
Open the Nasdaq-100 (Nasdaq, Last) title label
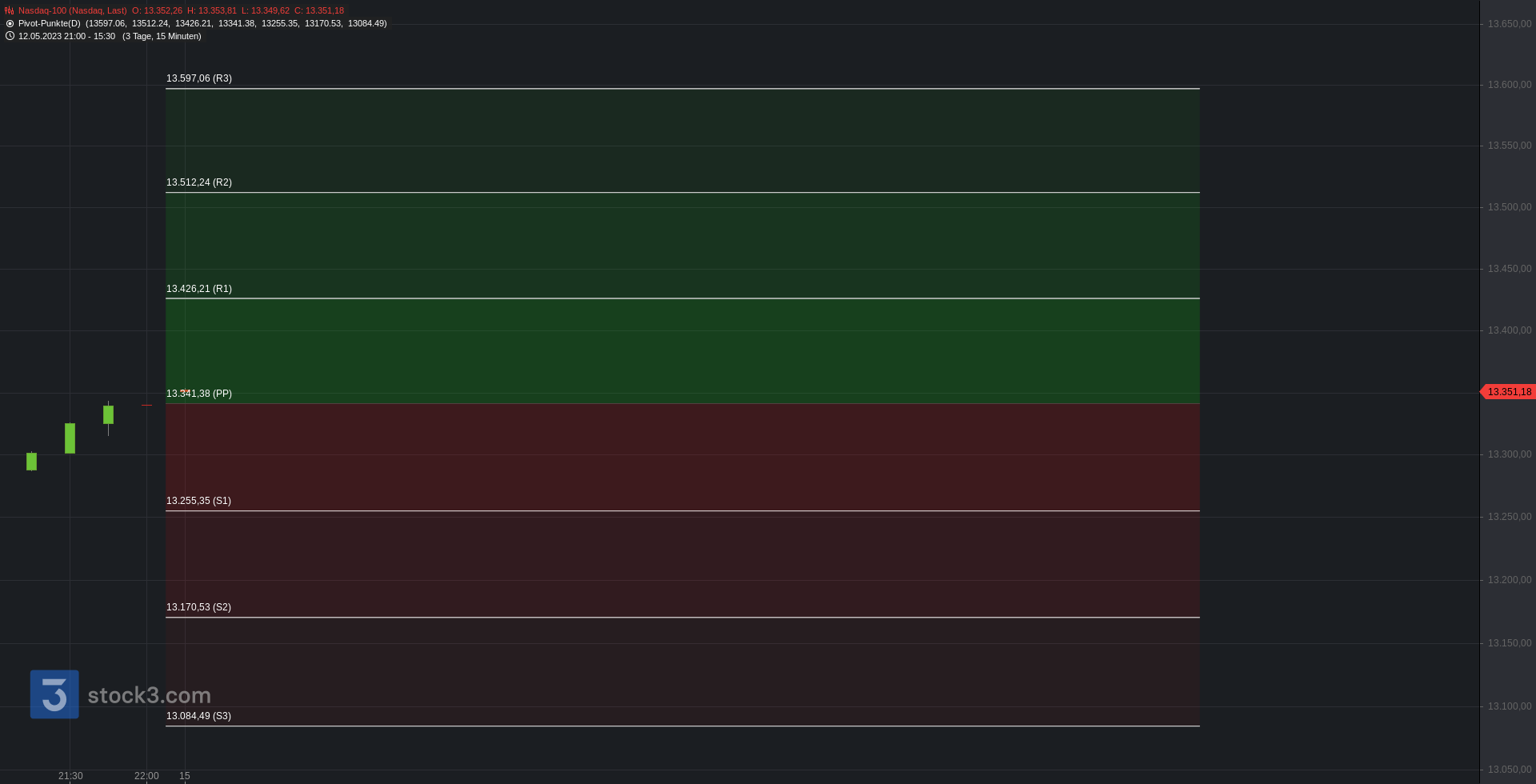[73, 10]
